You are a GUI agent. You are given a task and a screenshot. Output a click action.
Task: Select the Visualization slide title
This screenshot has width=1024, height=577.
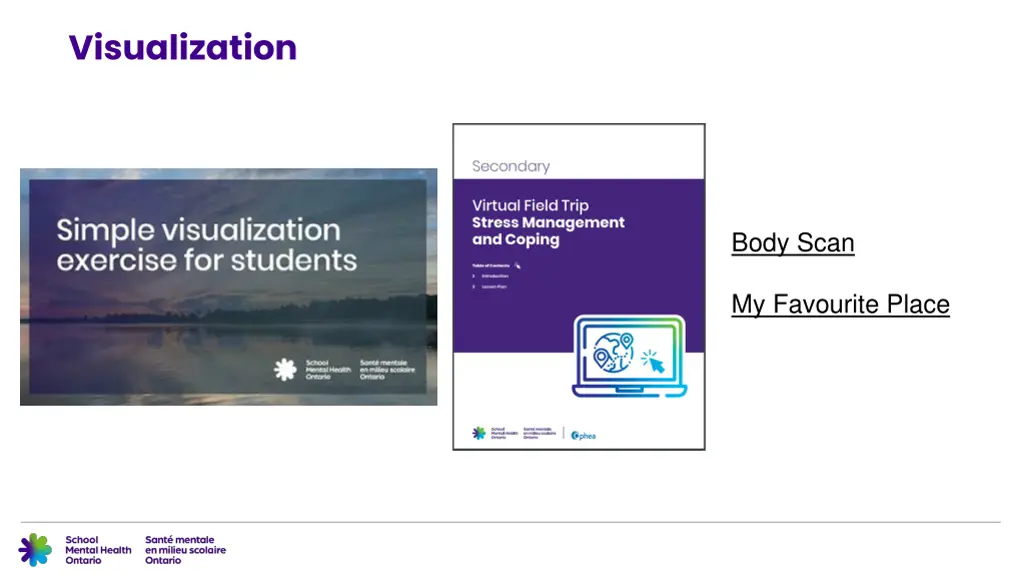click(183, 47)
